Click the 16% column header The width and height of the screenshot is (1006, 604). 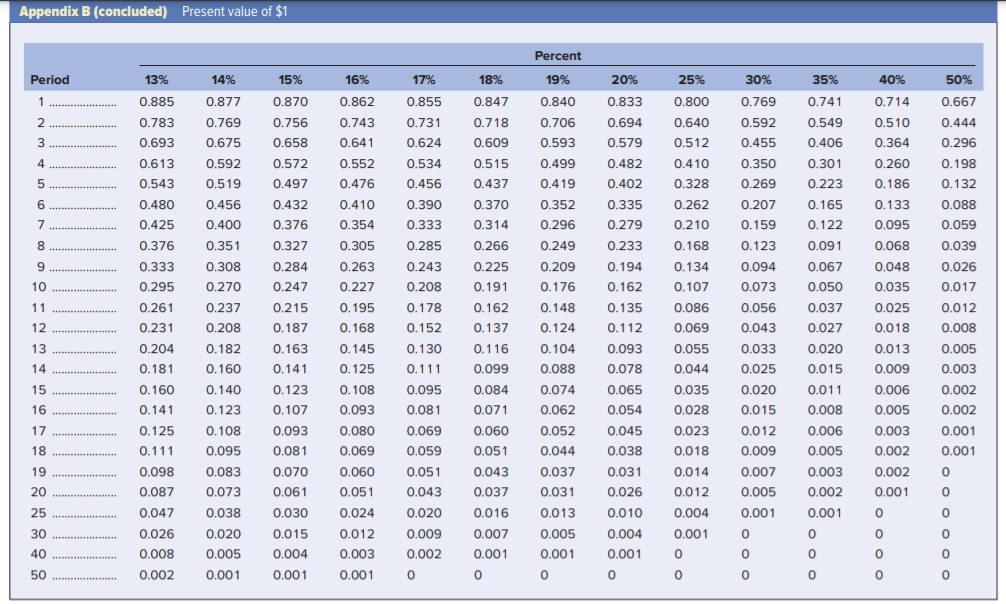[x=356, y=80]
